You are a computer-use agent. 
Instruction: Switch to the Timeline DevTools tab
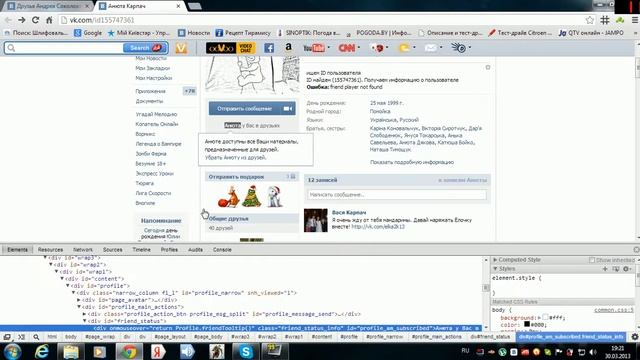click(x=142, y=249)
